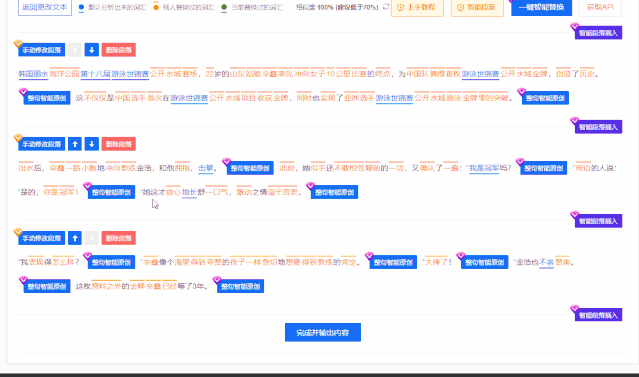
Task: Refresh the similarity percentage with the reload icon
Action: 386,7
